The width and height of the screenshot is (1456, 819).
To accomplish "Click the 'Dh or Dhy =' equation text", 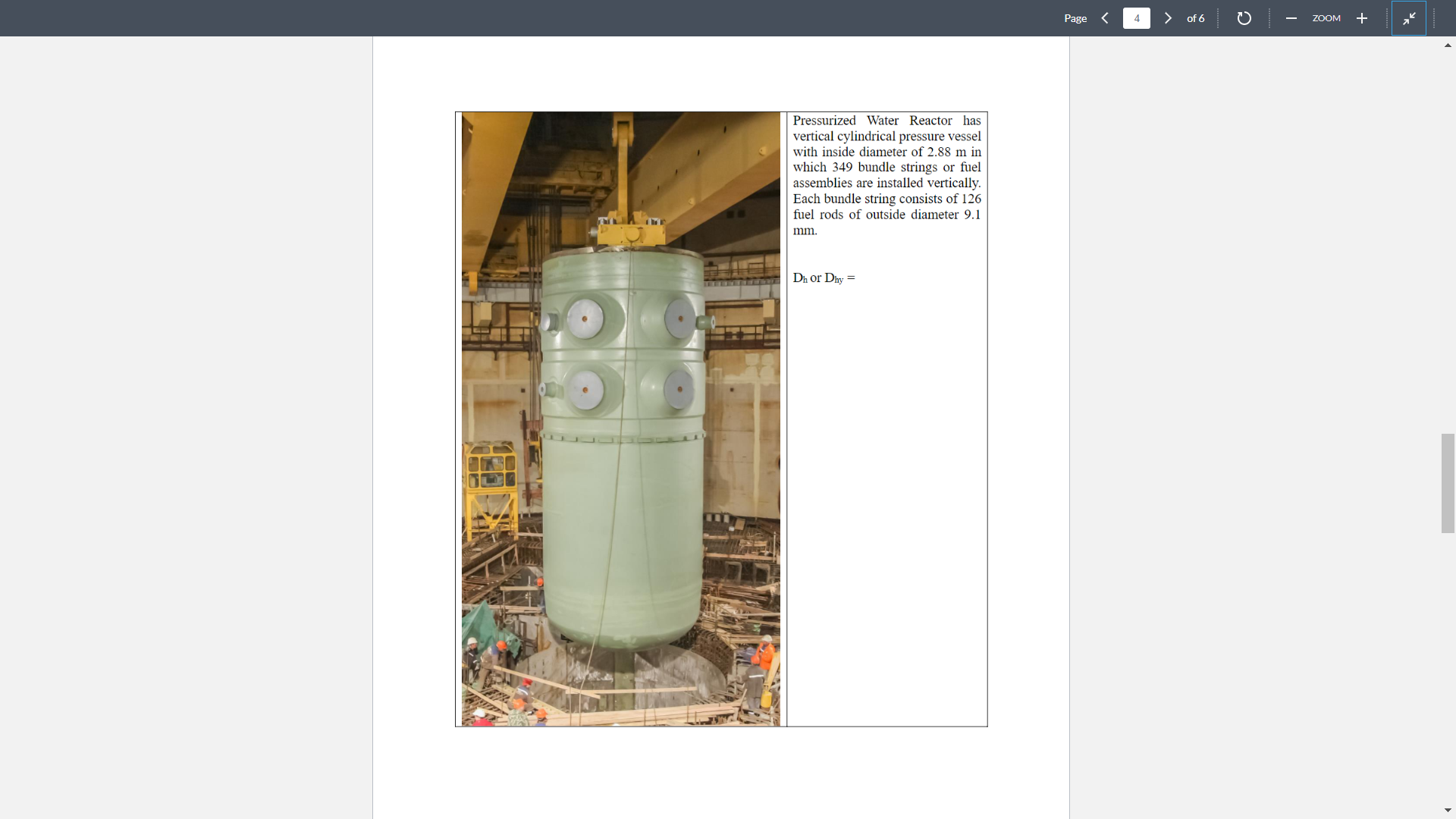I will [x=824, y=278].
